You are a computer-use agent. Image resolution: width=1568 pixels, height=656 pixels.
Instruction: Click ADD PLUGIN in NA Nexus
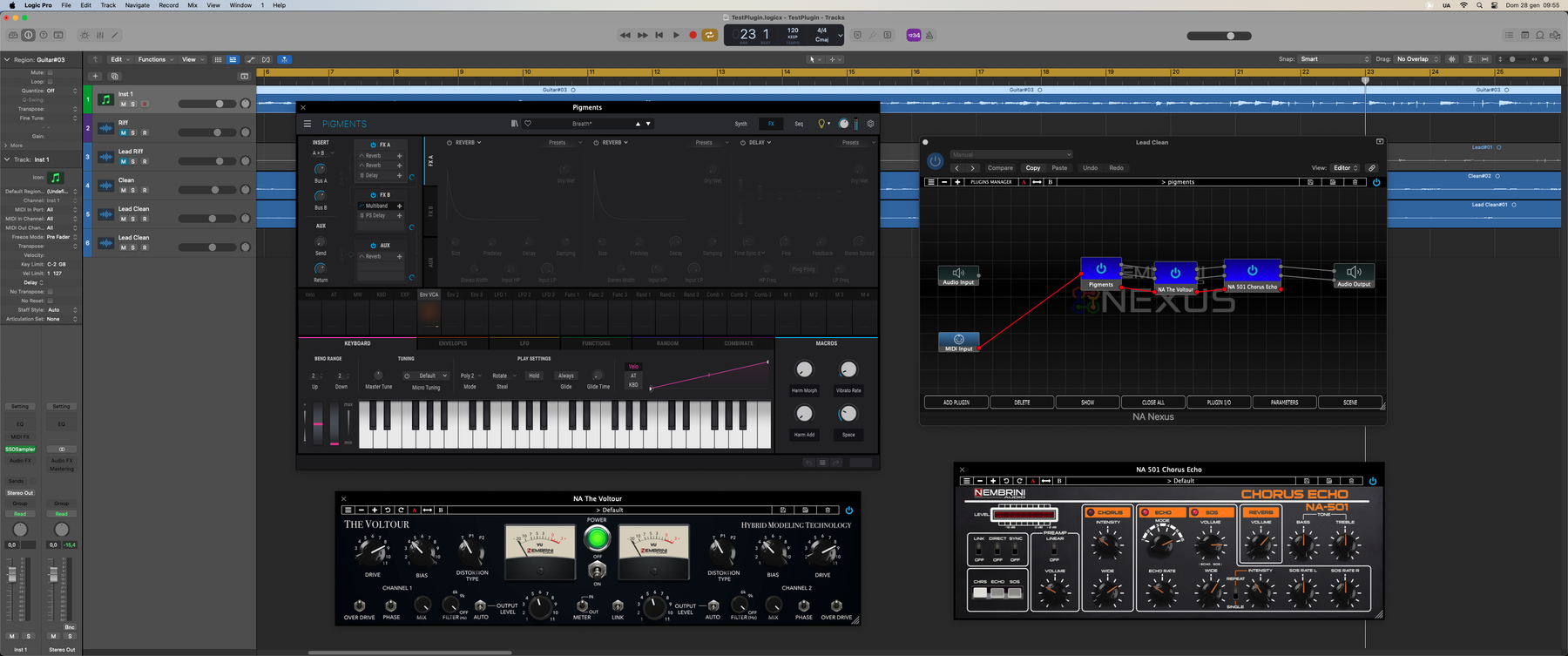pos(956,402)
